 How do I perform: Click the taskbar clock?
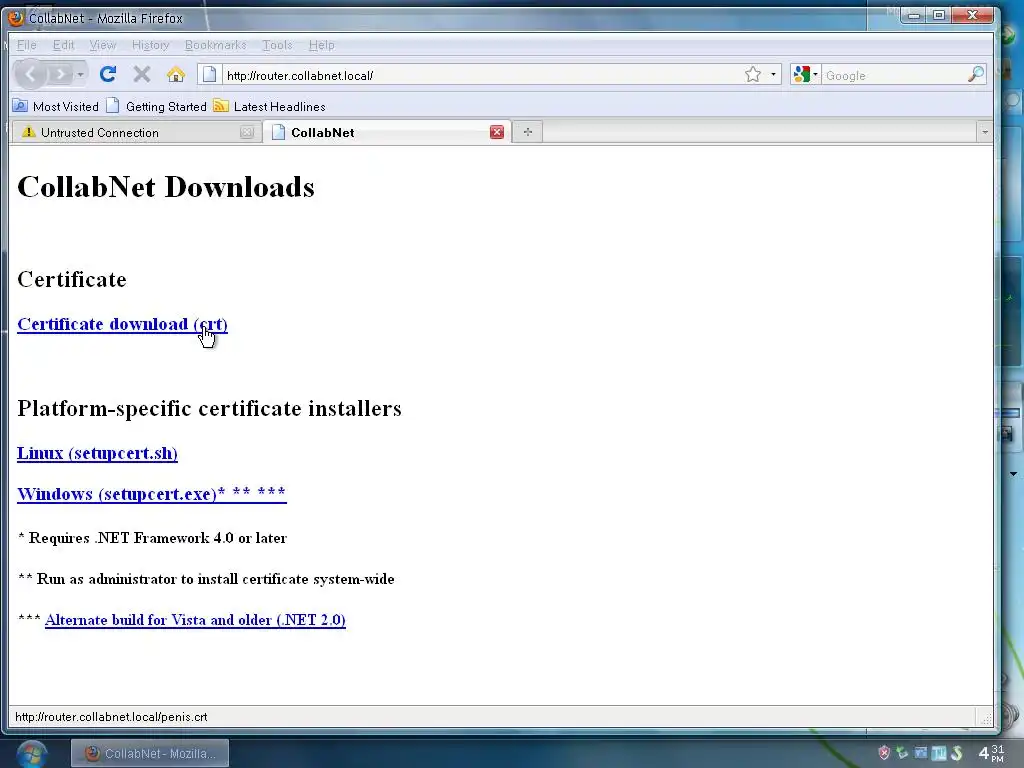991,753
